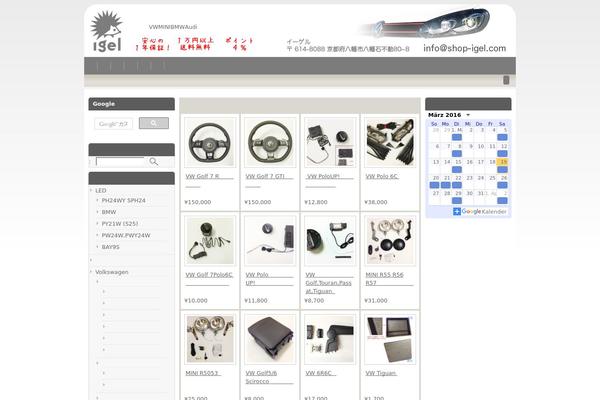
Task: Focus the Google custom search field
Action: 114,124
